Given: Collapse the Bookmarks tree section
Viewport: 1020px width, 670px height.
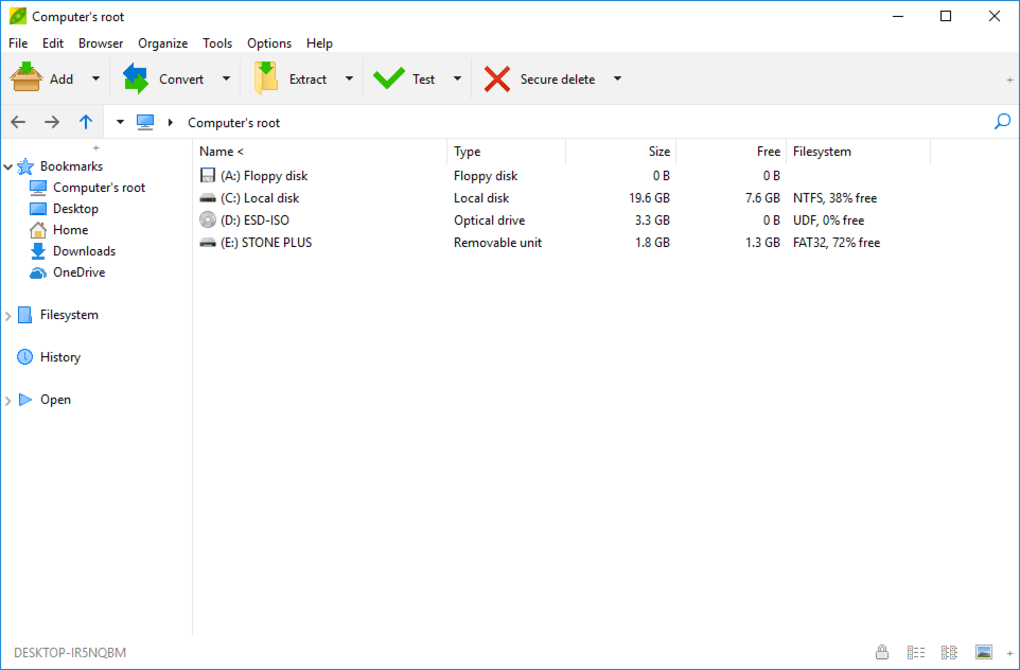Looking at the screenshot, I should click(x=8, y=167).
